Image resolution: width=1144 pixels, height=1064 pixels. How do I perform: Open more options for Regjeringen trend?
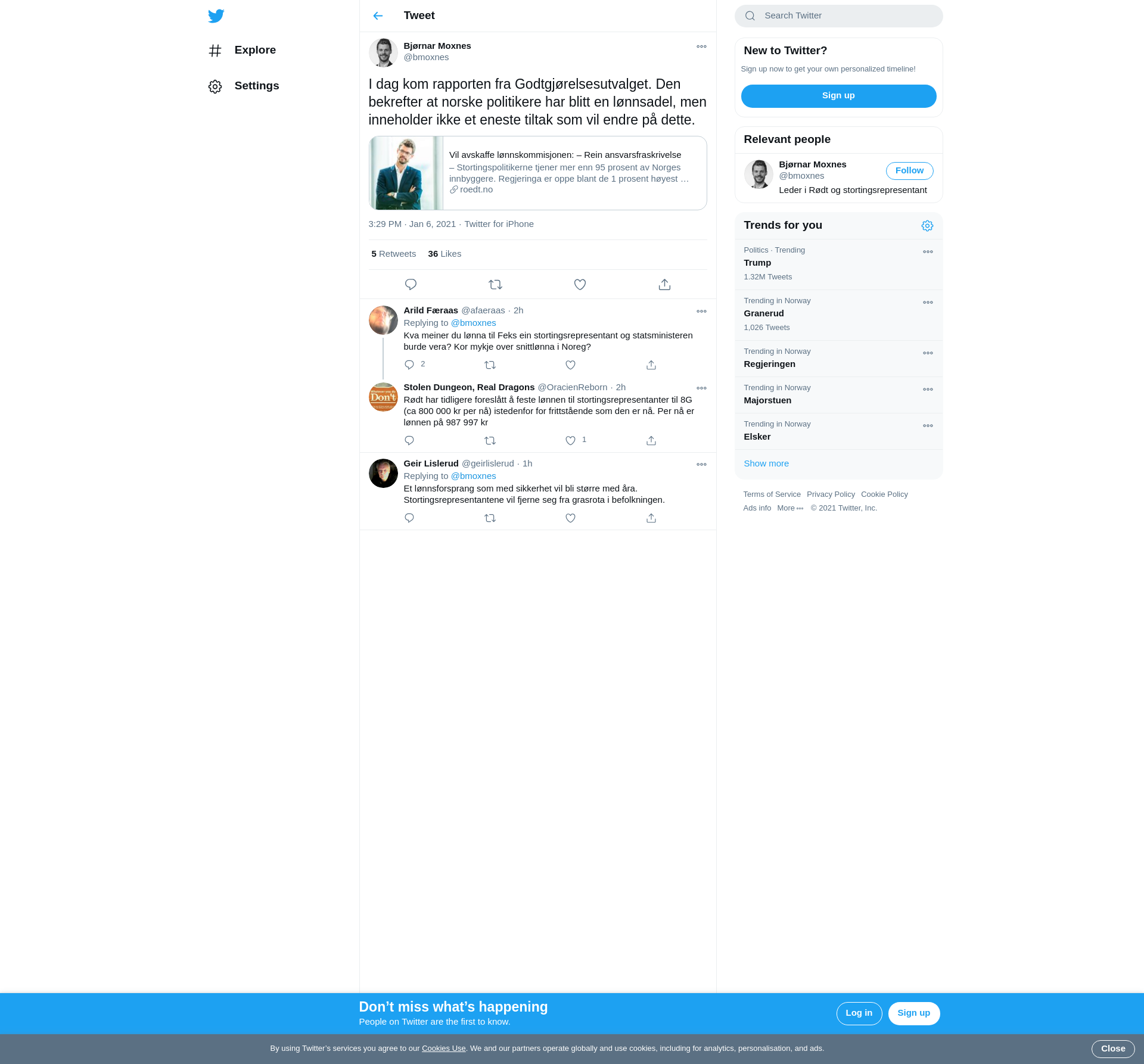point(928,353)
